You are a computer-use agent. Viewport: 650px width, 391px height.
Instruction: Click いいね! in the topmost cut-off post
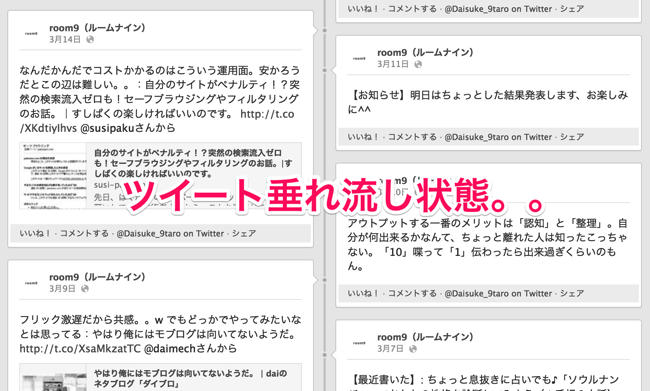click(363, 9)
